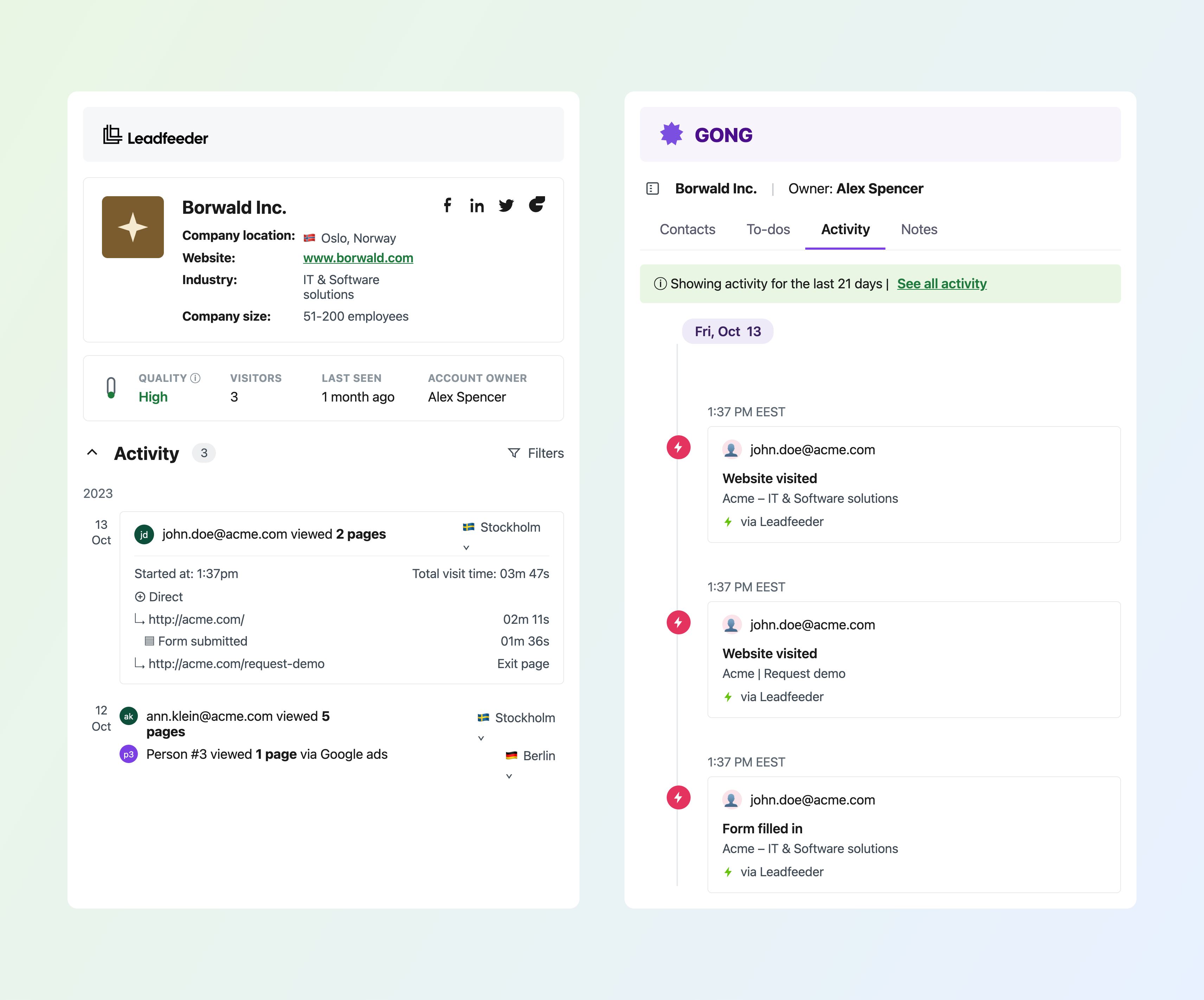
Task: Click the user avatar on the Form filled in card
Action: click(x=731, y=799)
